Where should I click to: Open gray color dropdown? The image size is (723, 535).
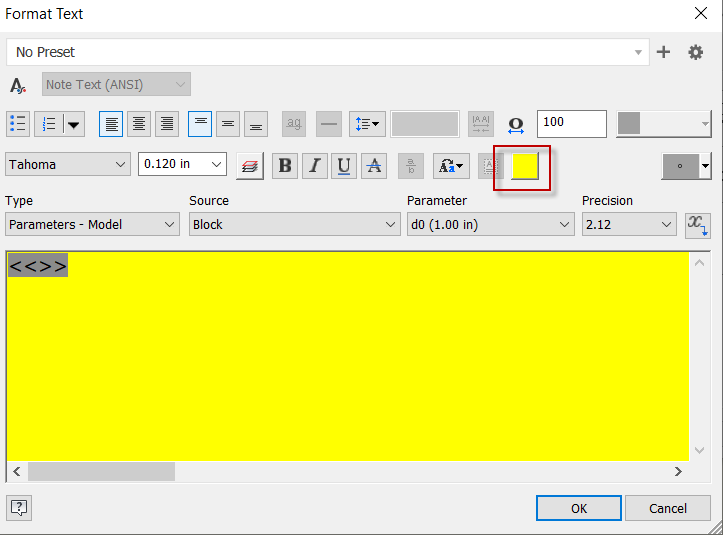pos(664,124)
